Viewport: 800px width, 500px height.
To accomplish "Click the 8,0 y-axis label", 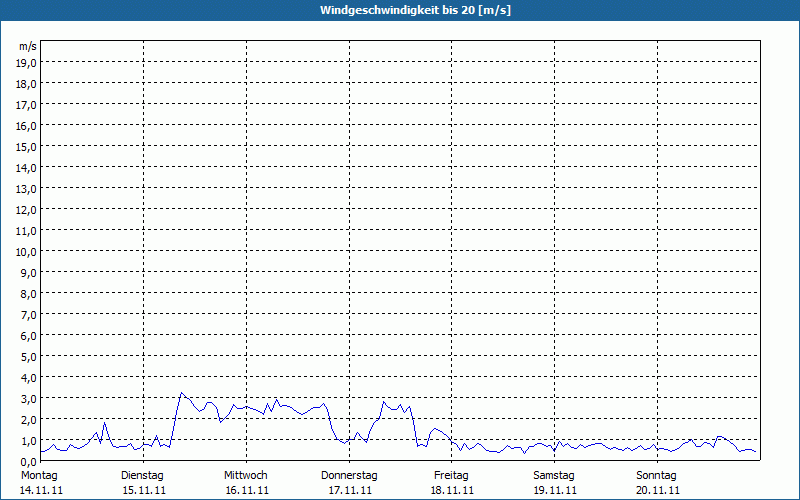I will click(29, 294).
